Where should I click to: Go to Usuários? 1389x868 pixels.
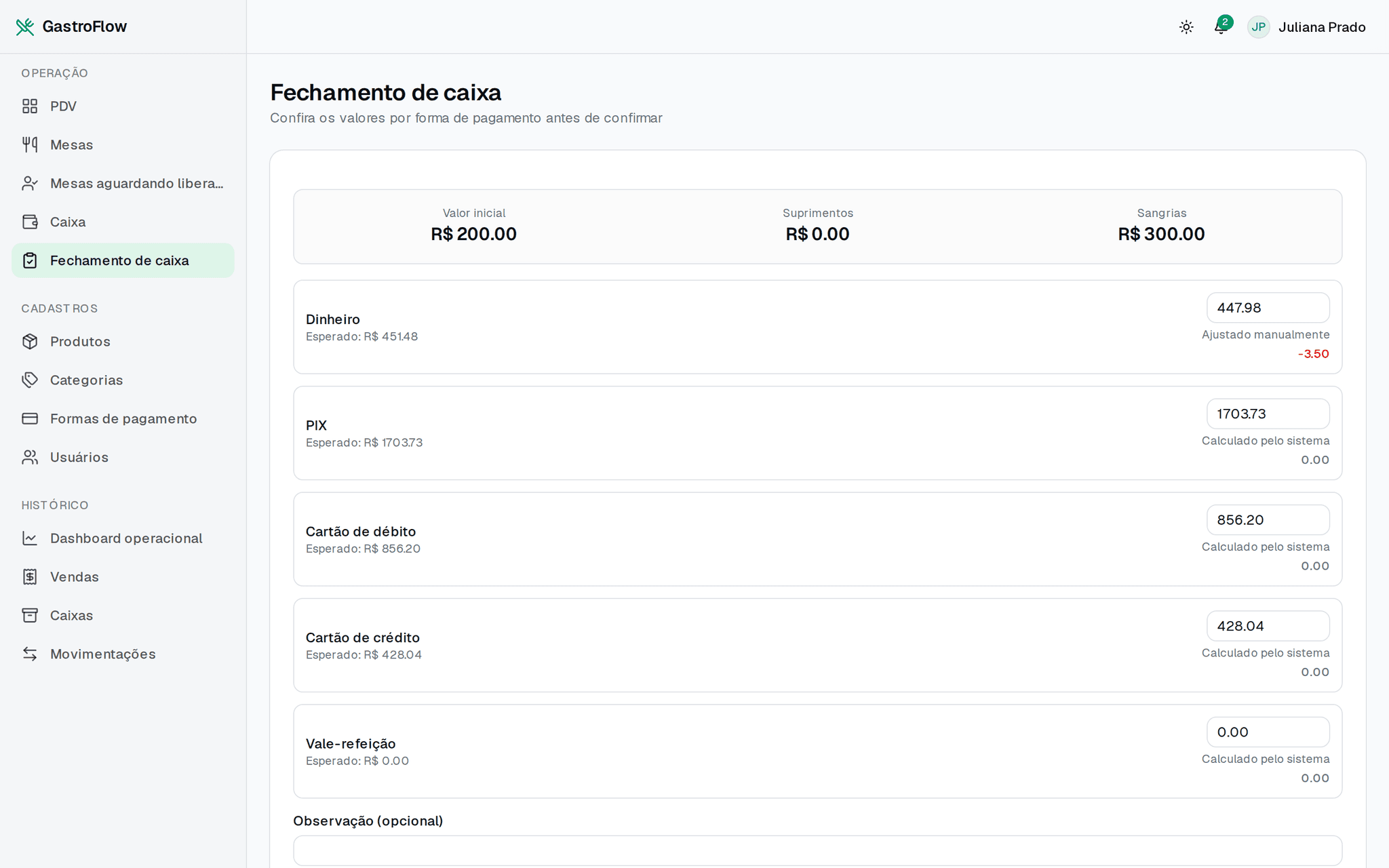click(x=123, y=458)
